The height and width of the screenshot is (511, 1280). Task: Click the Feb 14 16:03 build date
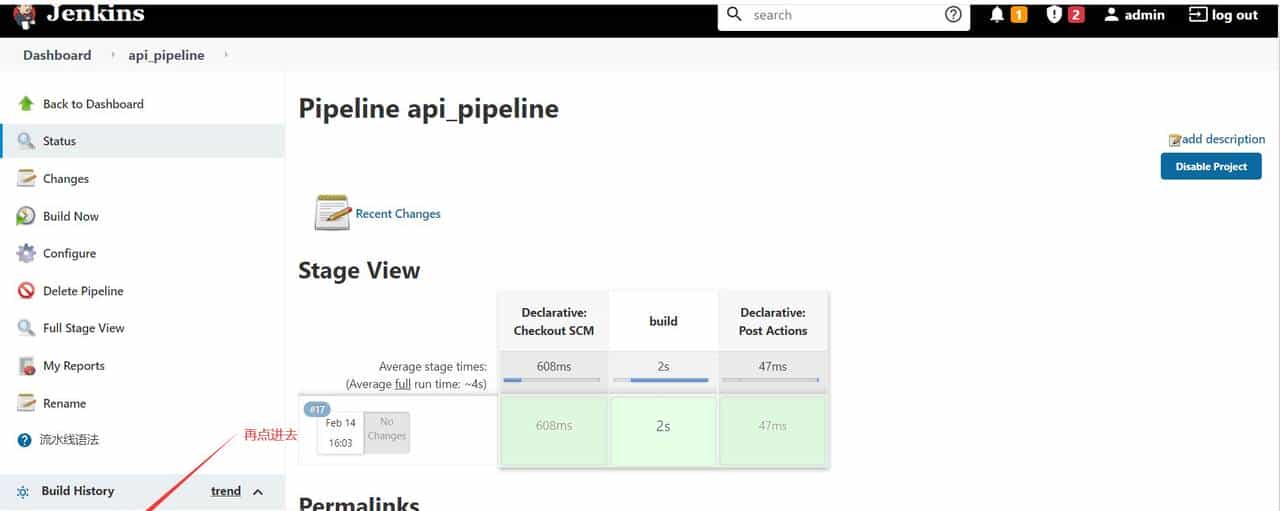point(340,433)
